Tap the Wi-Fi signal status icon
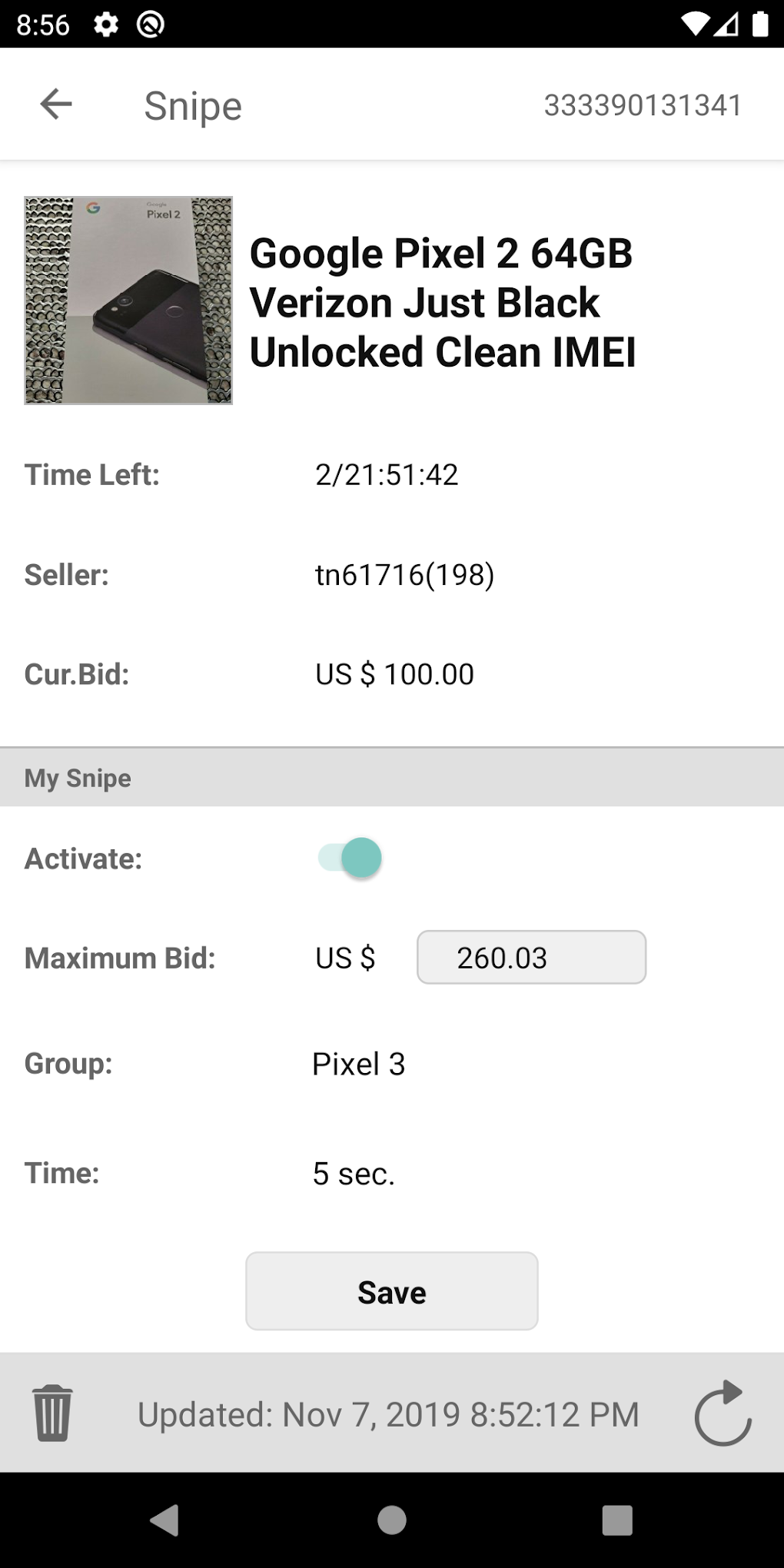The height and width of the screenshot is (1568, 784). pyautogui.click(x=695, y=25)
